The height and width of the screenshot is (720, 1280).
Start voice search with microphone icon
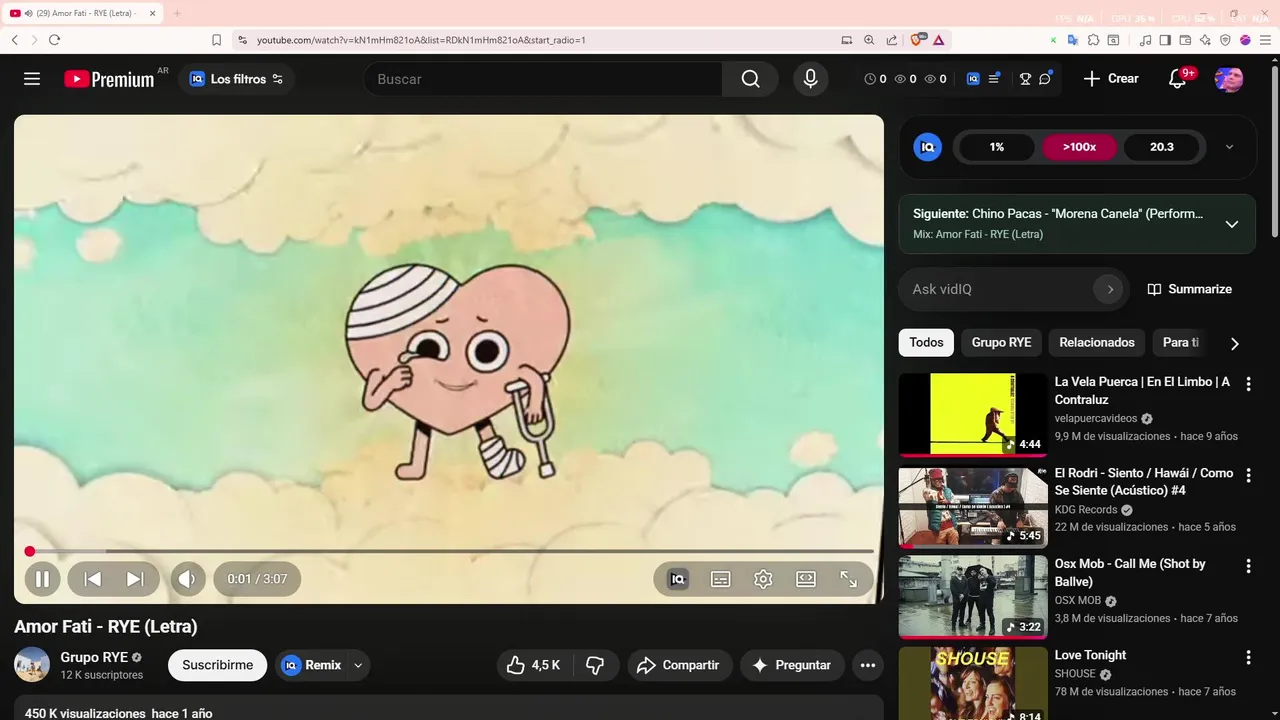(x=810, y=79)
